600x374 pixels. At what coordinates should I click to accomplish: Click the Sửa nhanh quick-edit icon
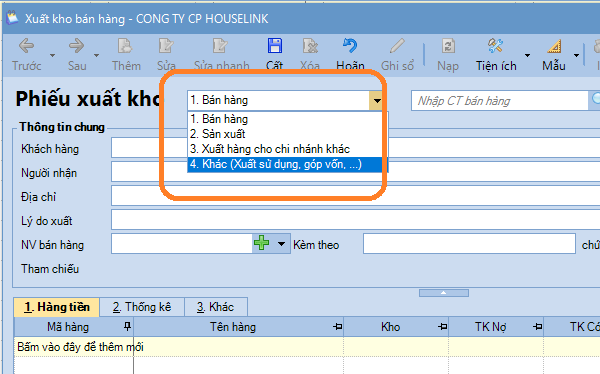pos(220,46)
